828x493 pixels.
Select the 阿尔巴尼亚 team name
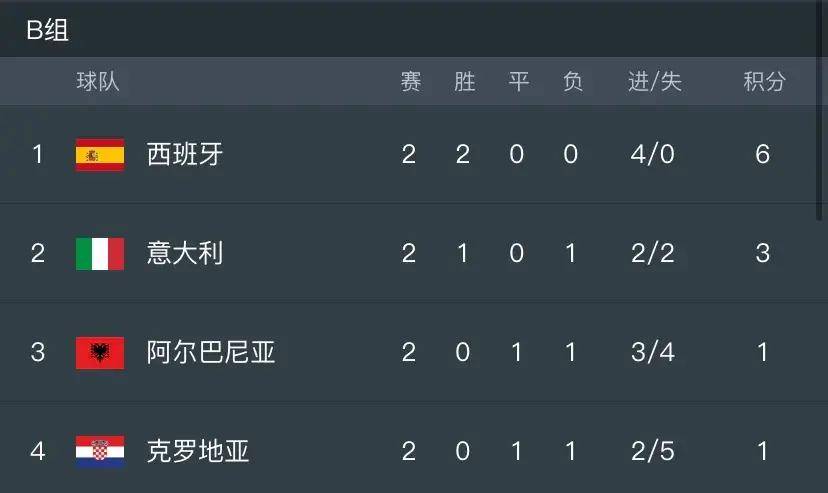pos(211,352)
